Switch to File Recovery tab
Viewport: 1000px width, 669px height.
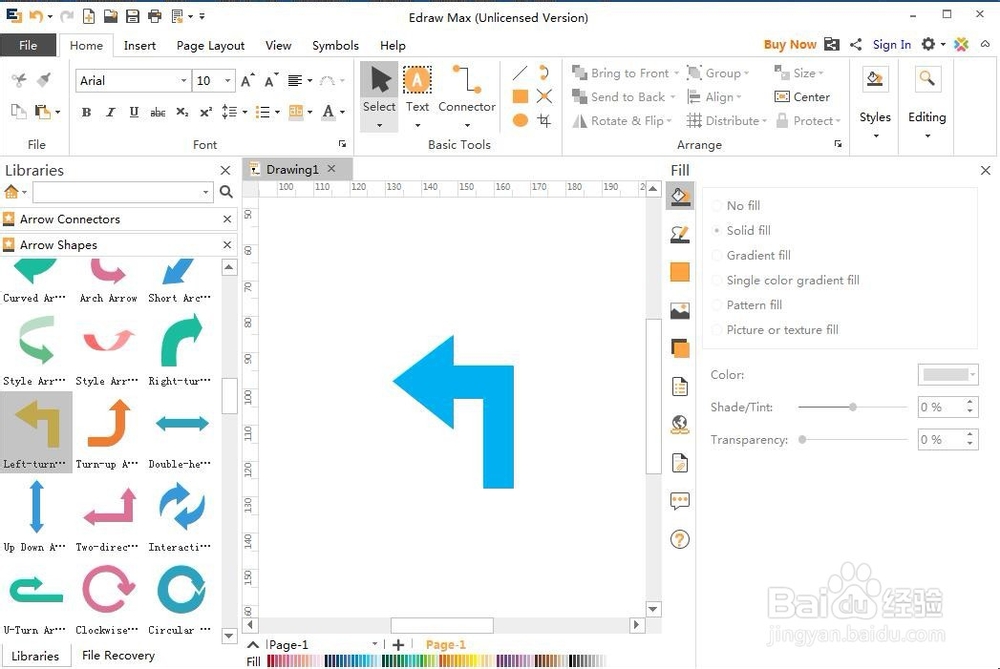(119, 656)
